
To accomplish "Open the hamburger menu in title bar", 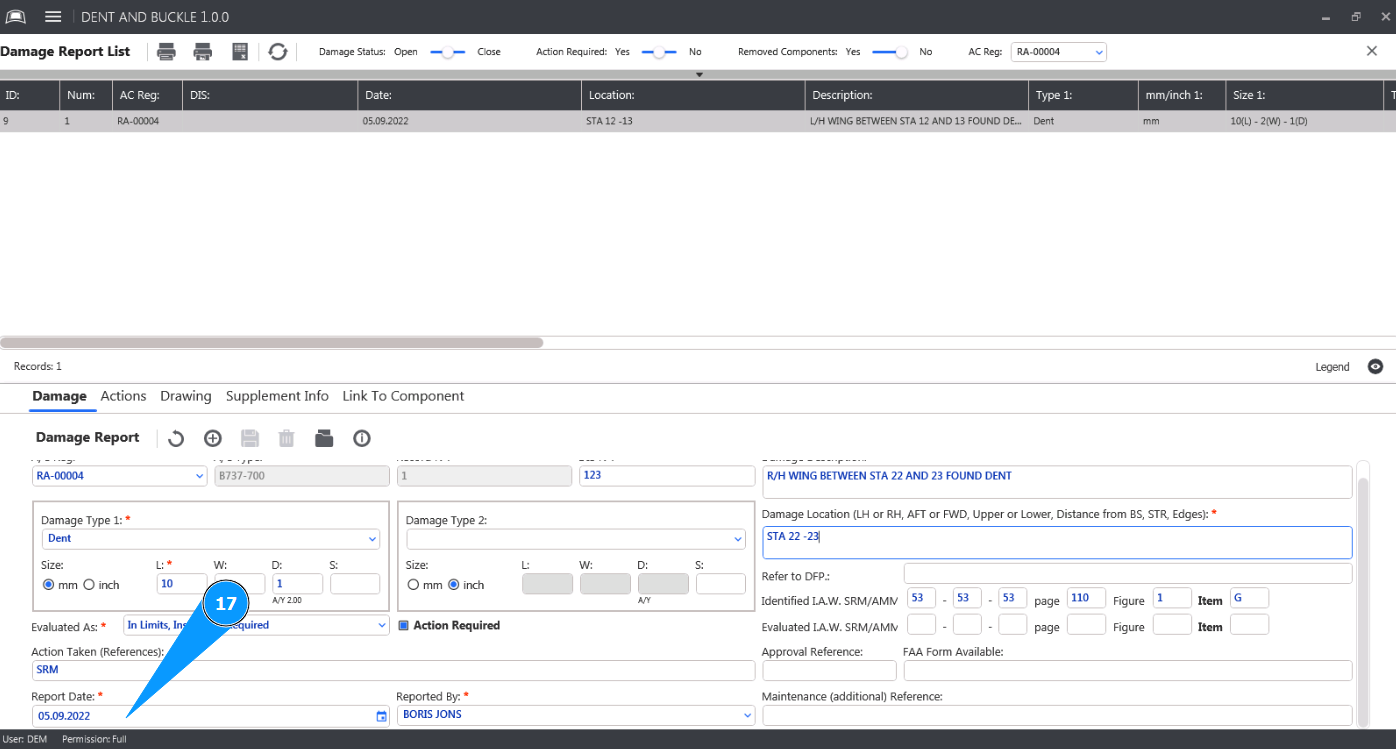I will [x=54, y=17].
